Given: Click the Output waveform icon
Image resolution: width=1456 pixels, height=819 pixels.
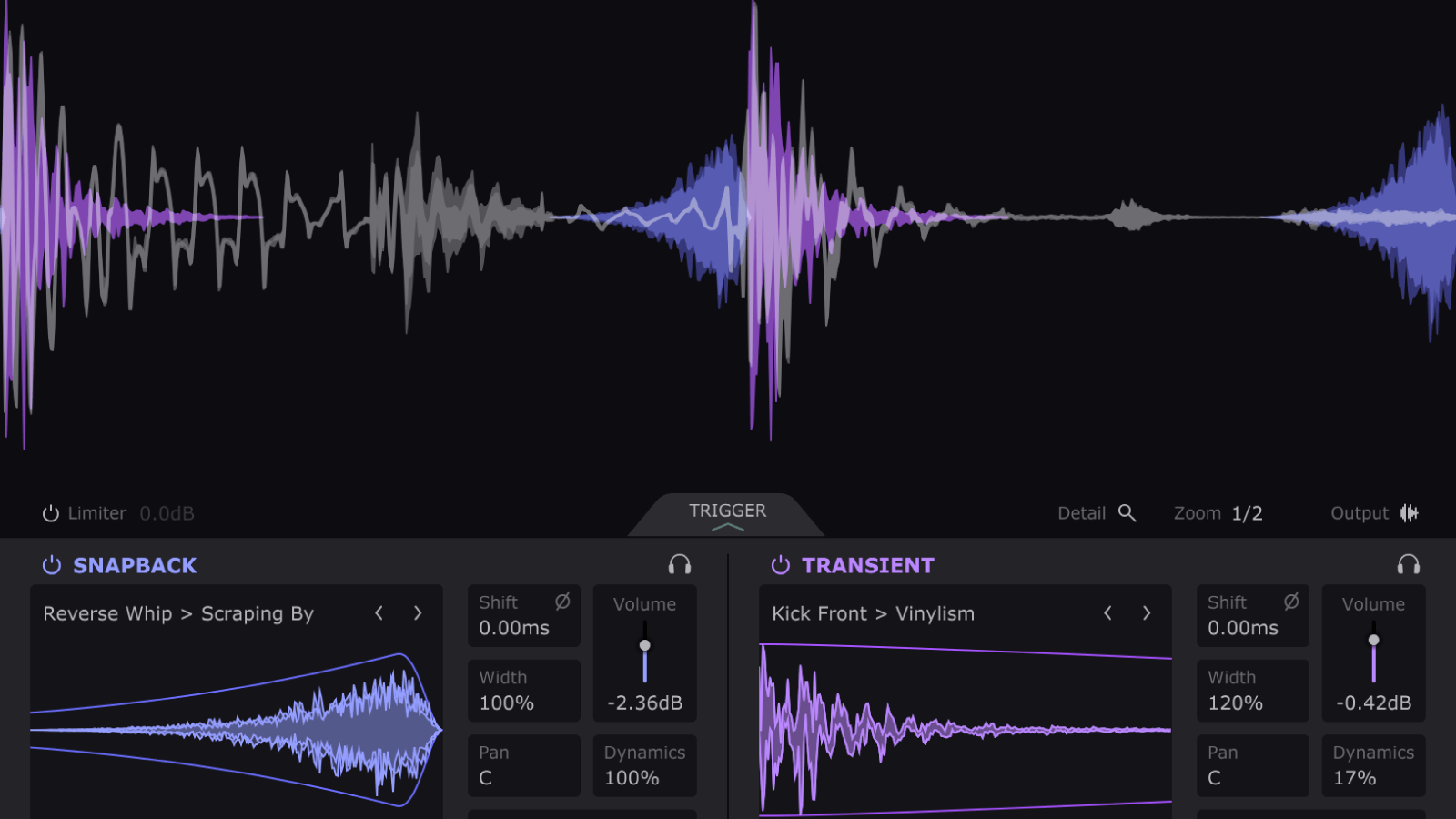Looking at the screenshot, I should 1409,512.
